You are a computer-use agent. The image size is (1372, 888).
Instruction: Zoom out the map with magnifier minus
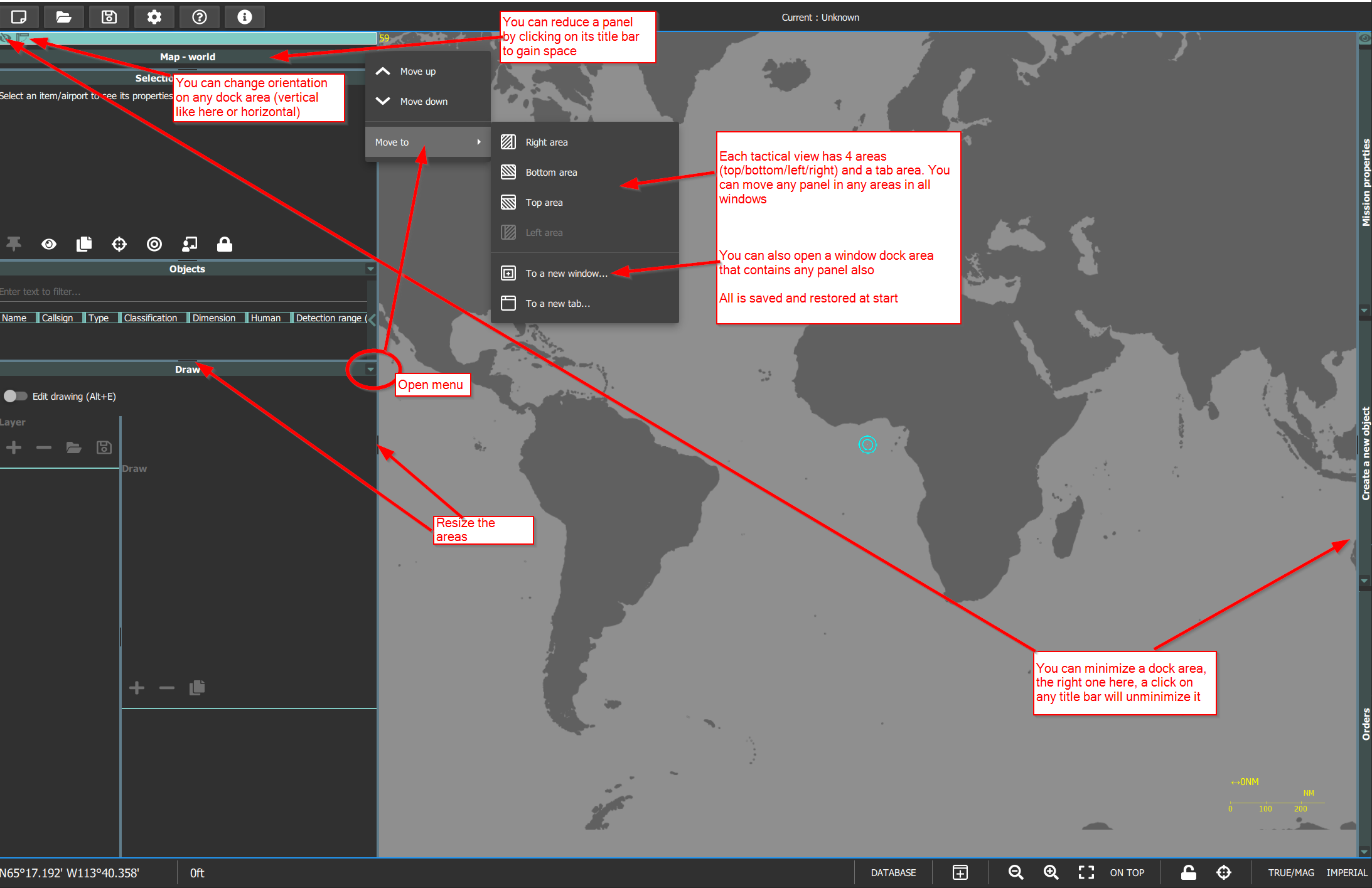pyautogui.click(x=1016, y=873)
